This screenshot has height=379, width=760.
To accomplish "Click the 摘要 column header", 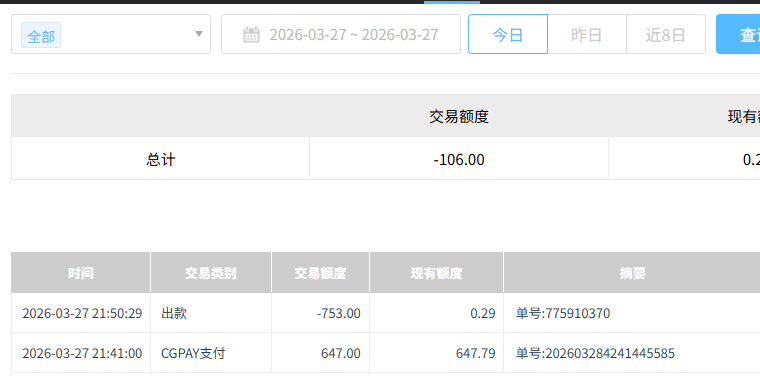I will click(x=633, y=273).
